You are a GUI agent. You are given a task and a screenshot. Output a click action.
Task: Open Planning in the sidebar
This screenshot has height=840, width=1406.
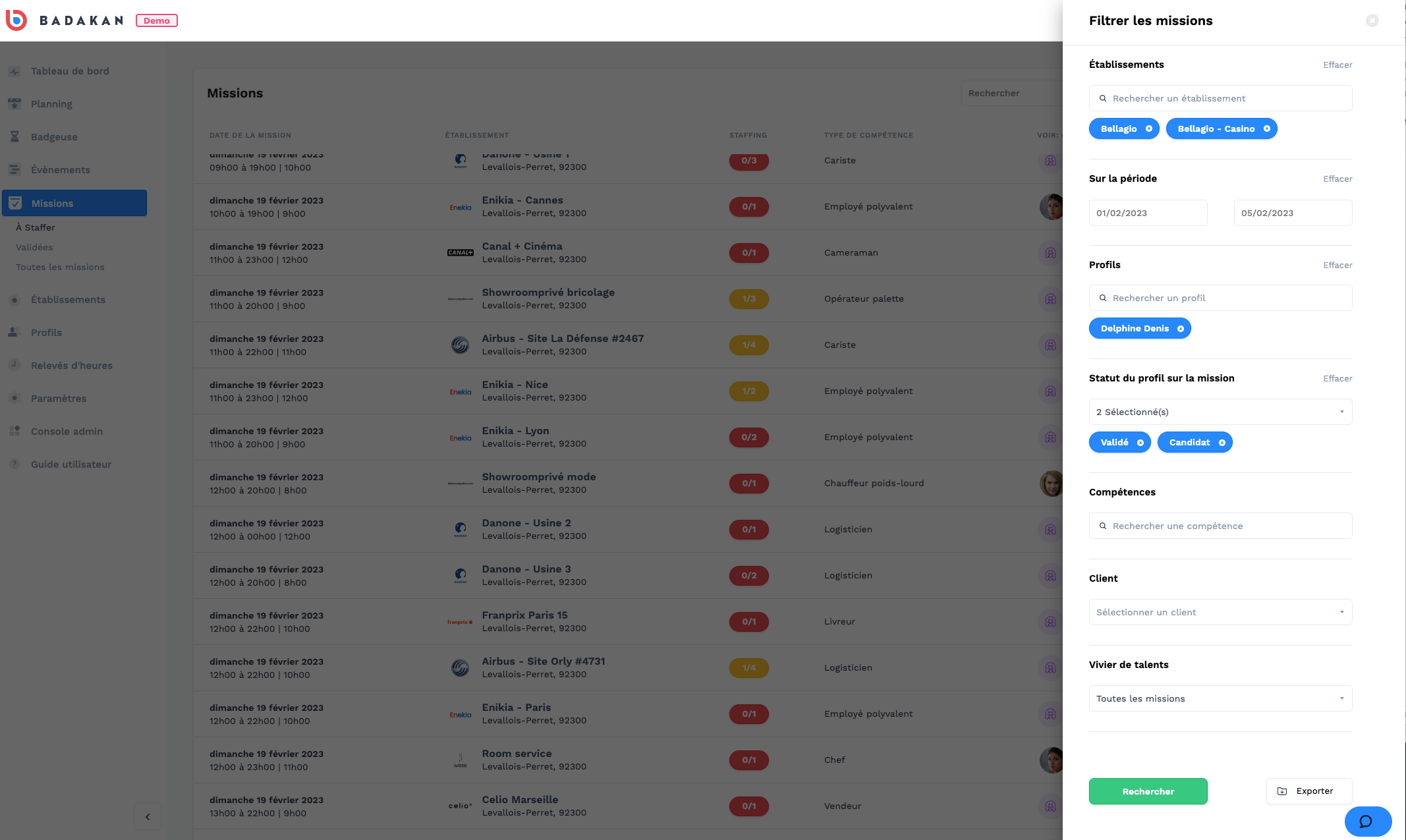click(51, 104)
